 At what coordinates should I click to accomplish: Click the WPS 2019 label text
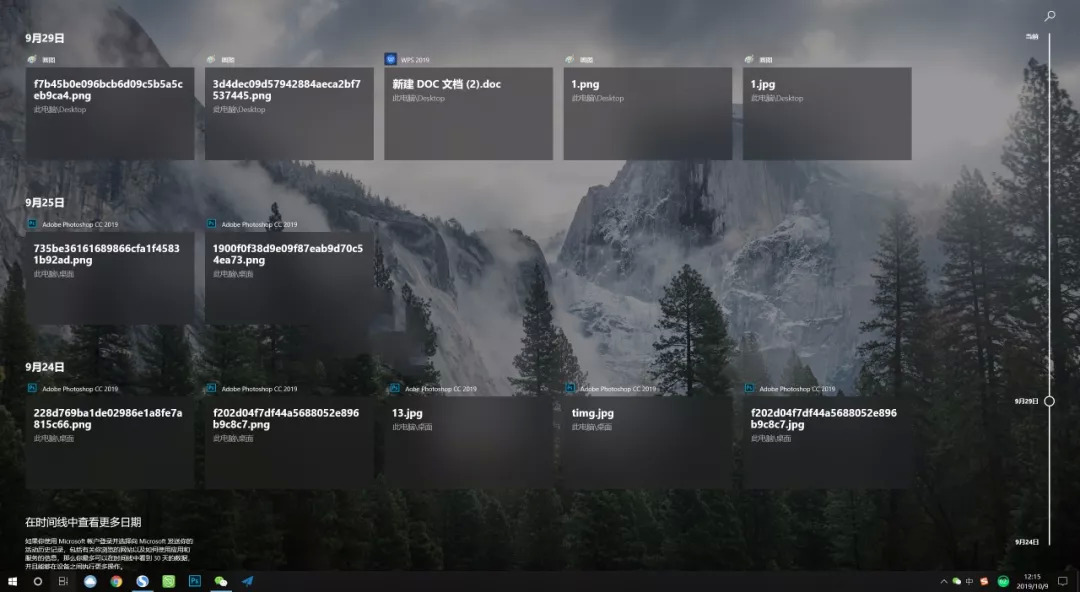coord(415,60)
